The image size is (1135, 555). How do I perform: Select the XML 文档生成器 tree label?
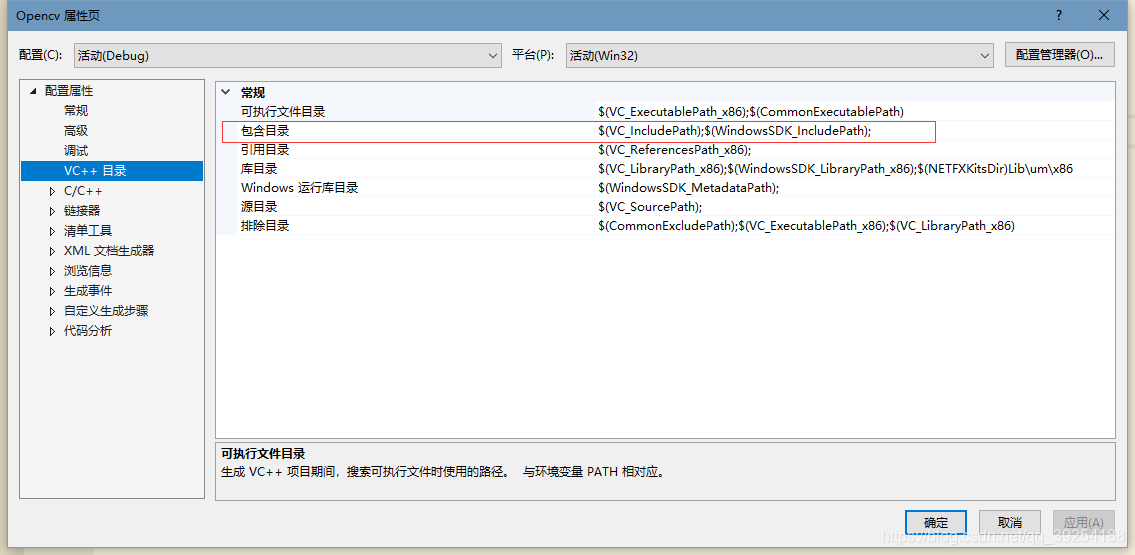coord(109,251)
